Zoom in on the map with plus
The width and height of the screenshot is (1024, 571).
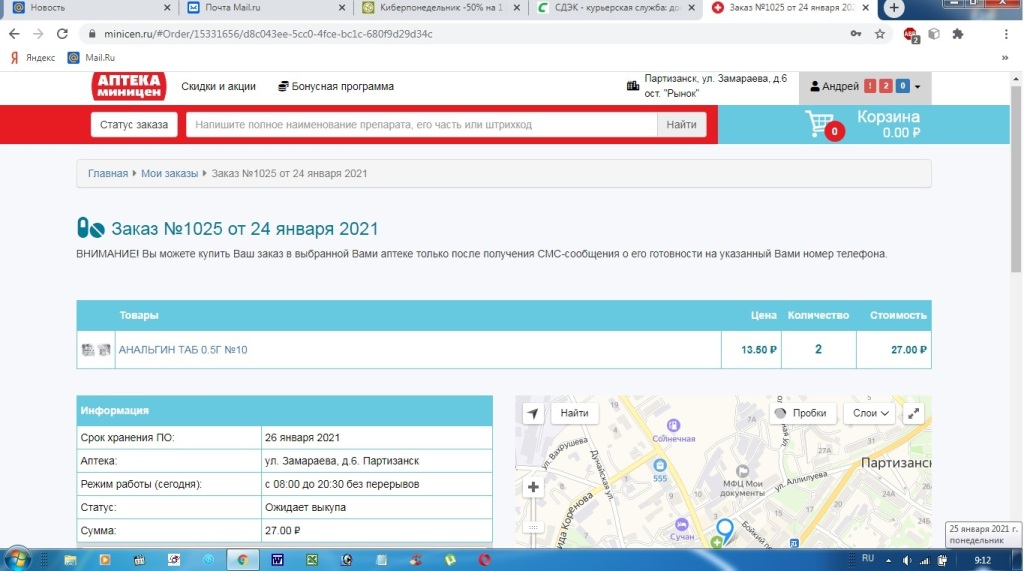point(533,488)
